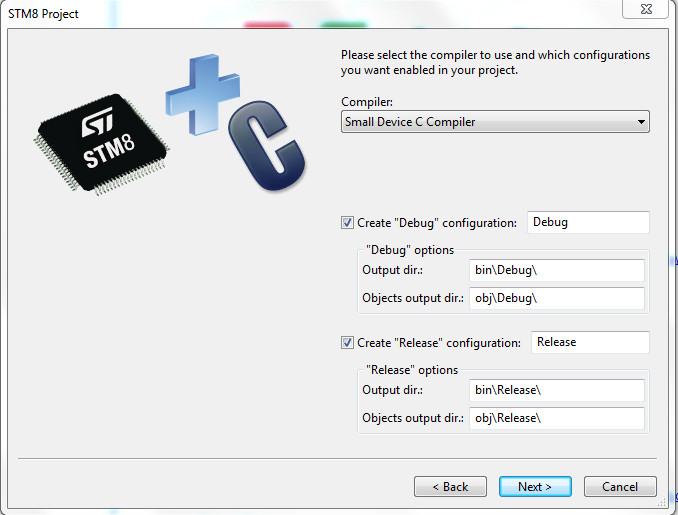Focus the Debug Objects output dir. field
The height and width of the screenshot is (515, 678).
tap(557, 298)
